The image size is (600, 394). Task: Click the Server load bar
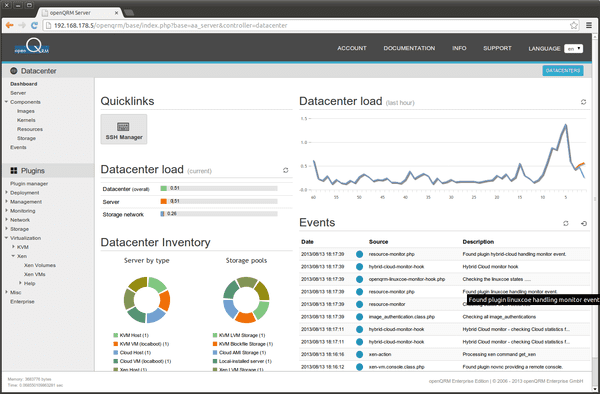219,201
